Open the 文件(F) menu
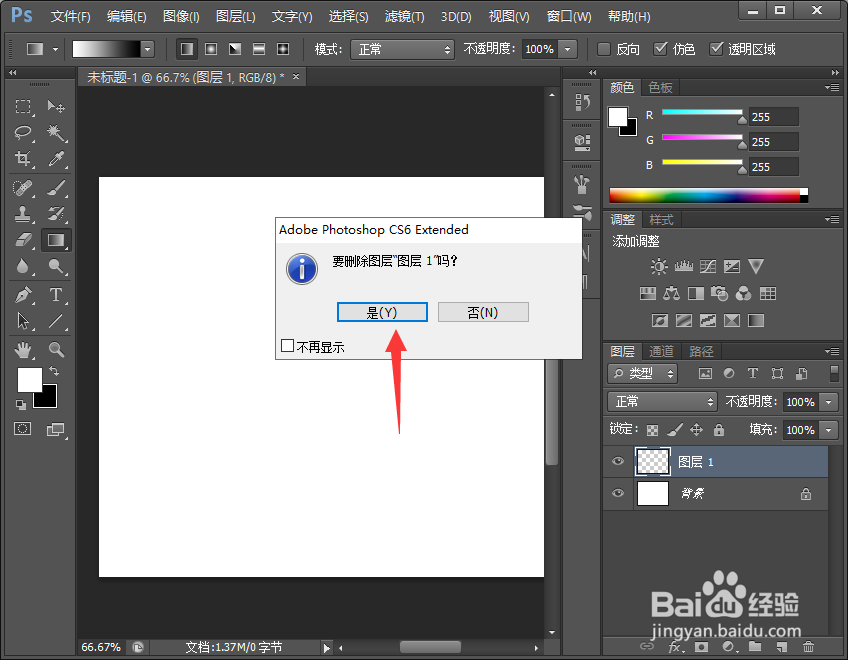 coord(70,17)
